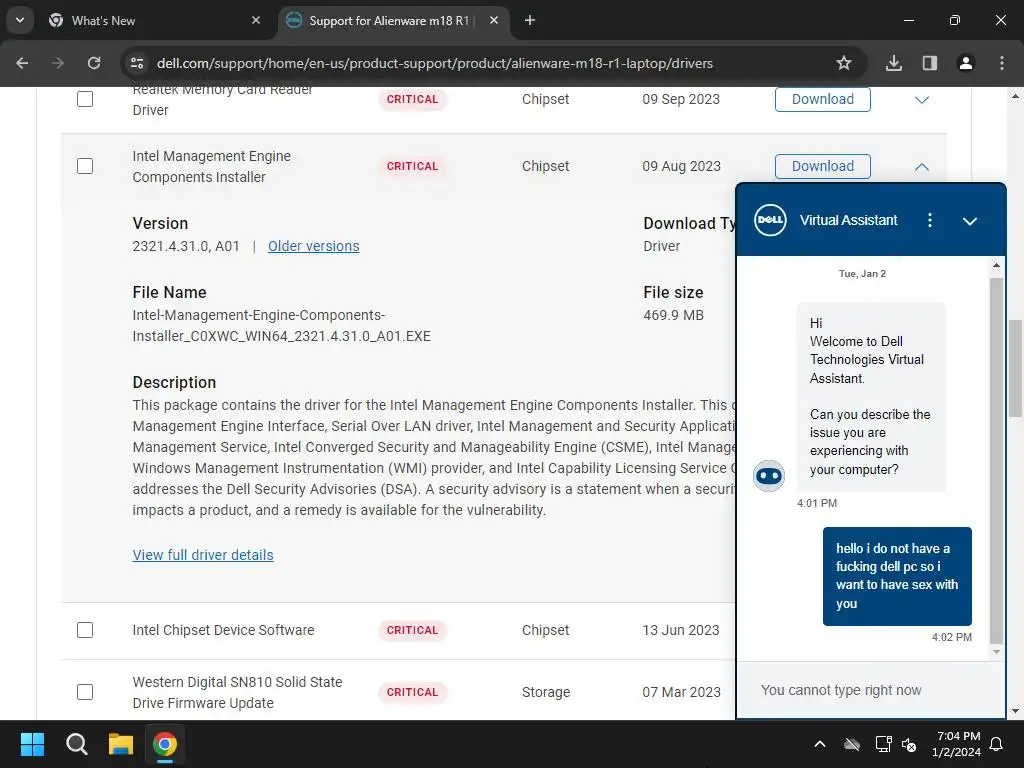The width and height of the screenshot is (1024, 768).
Task: Expand the Realtek Memory Card Reader row chevron
Action: (x=921, y=100)
